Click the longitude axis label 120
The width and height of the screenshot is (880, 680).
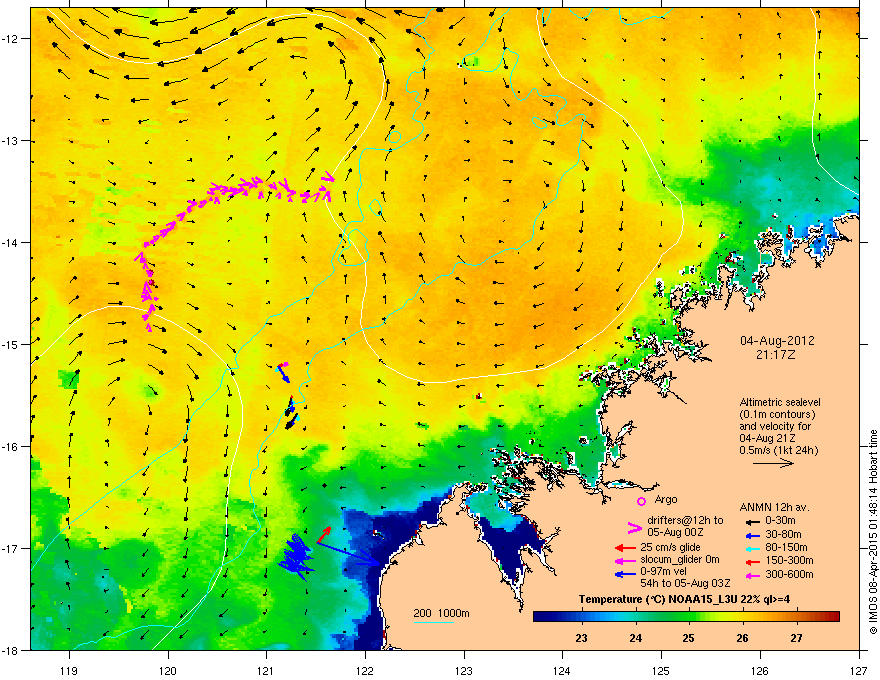pyautogui.click(x=168, y=670)
